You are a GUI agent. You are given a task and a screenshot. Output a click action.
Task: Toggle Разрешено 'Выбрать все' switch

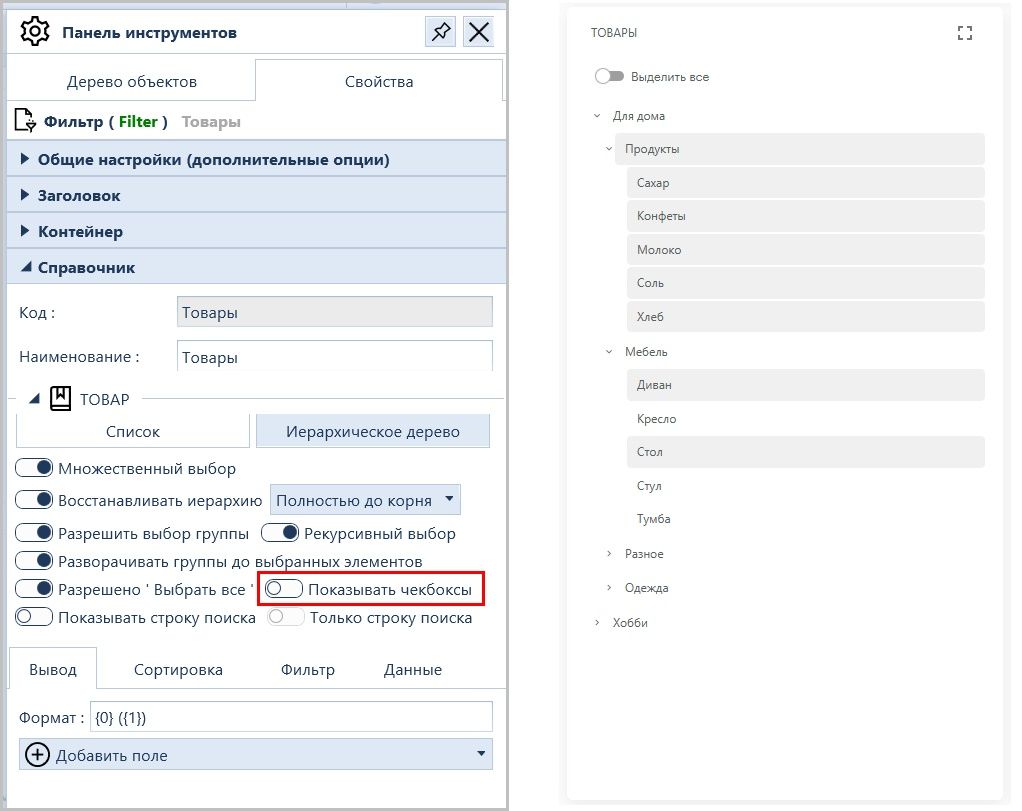tap(34, 589)
